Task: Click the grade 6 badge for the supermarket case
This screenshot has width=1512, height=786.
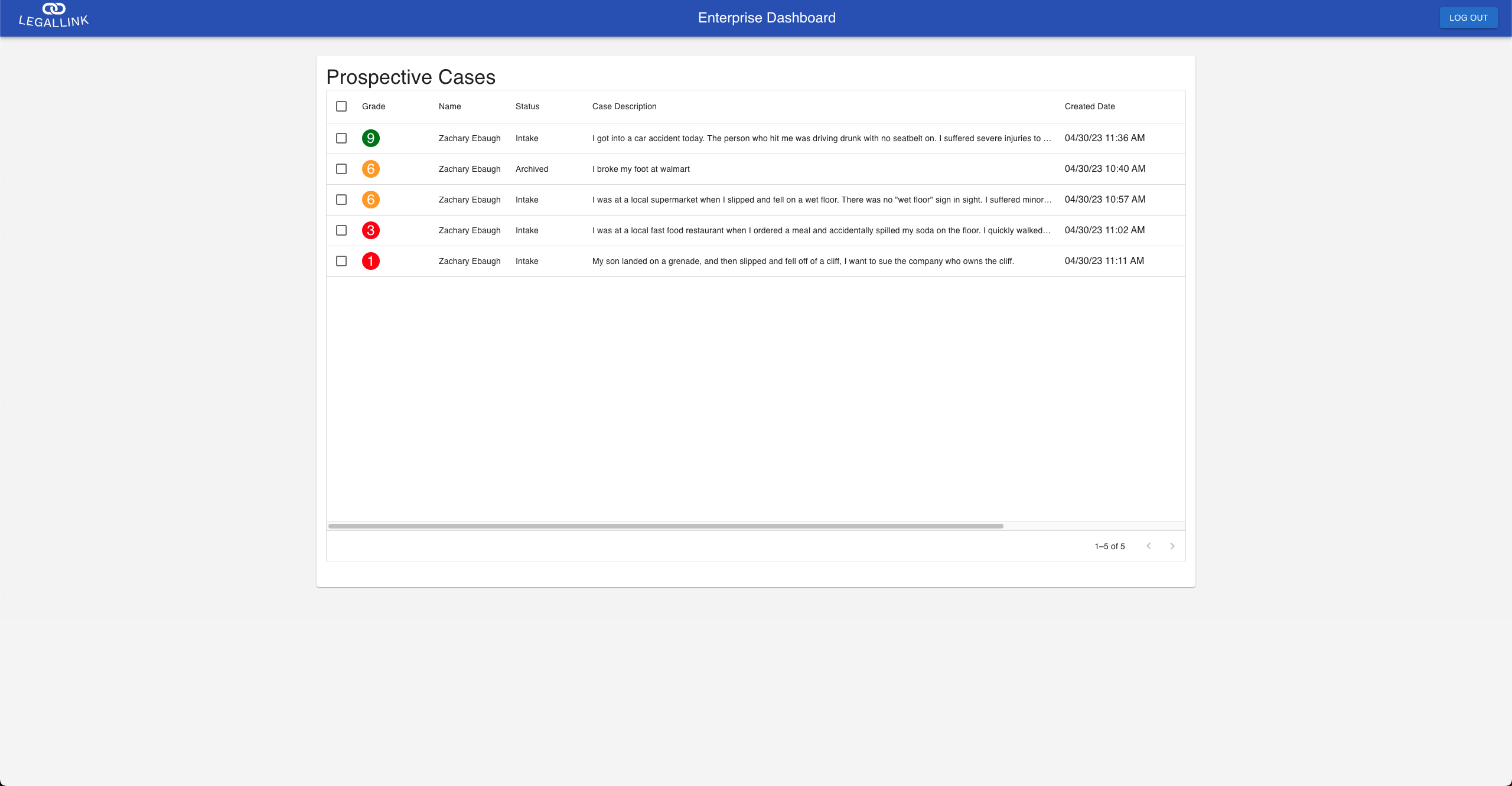Action: tap(370, 200)
